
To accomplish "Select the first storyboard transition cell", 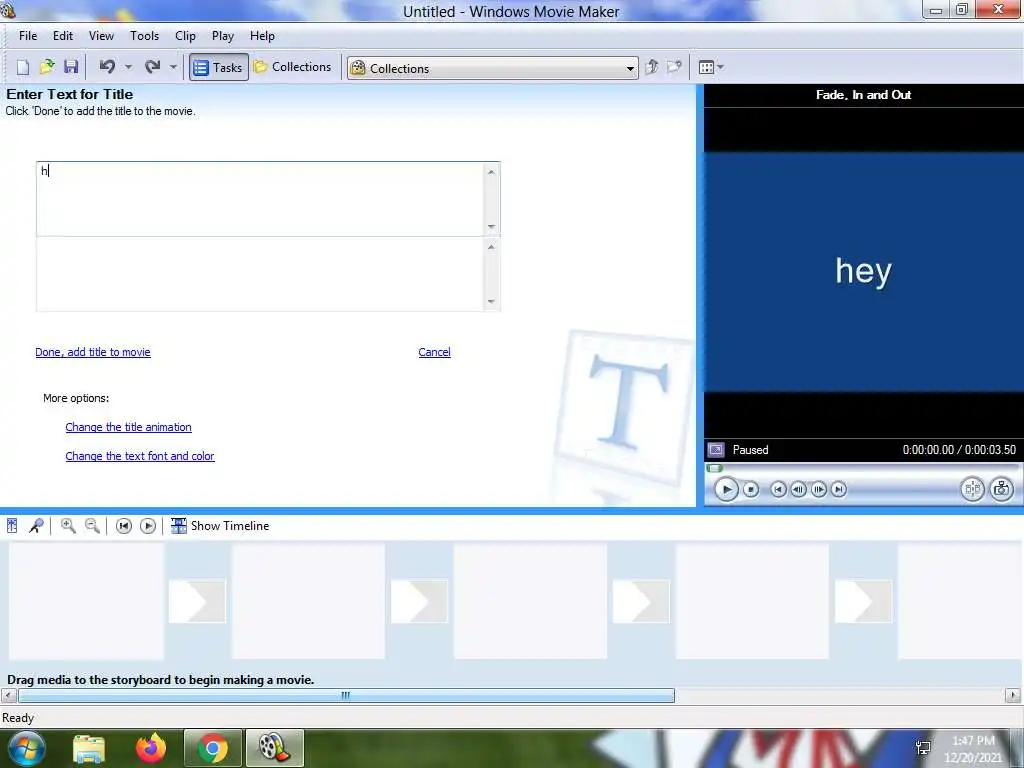I will tap(197, 601).
